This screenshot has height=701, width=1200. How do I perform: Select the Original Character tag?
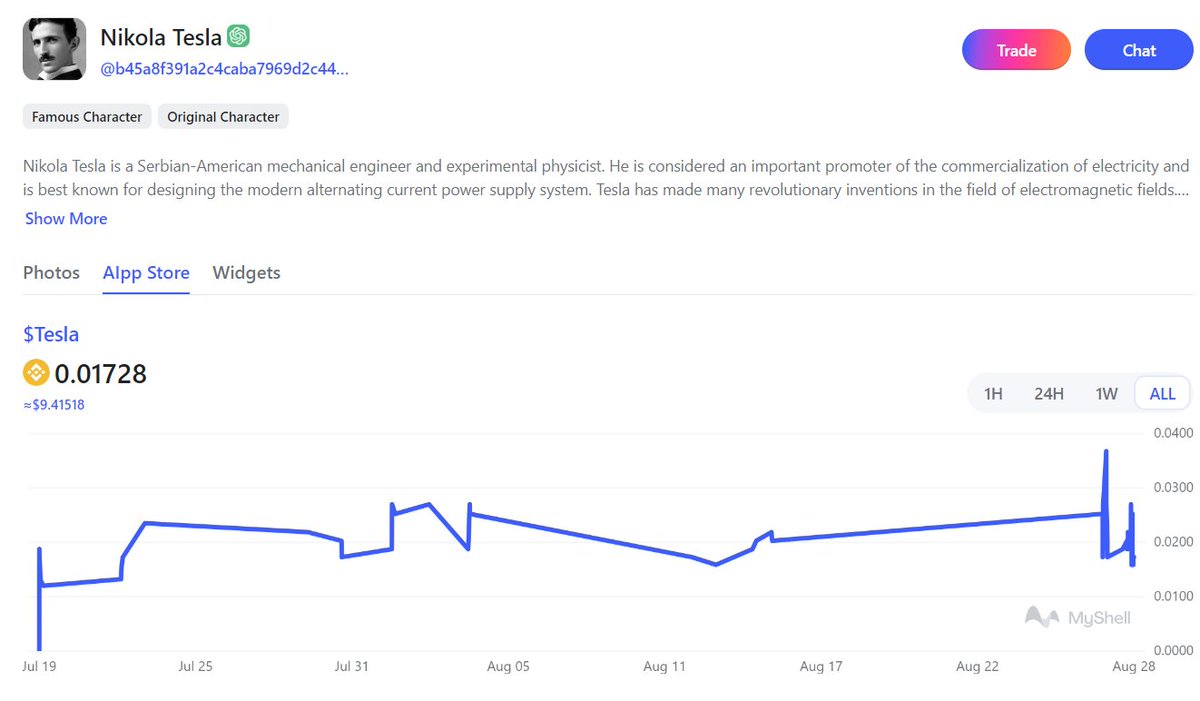click(223, 117)
